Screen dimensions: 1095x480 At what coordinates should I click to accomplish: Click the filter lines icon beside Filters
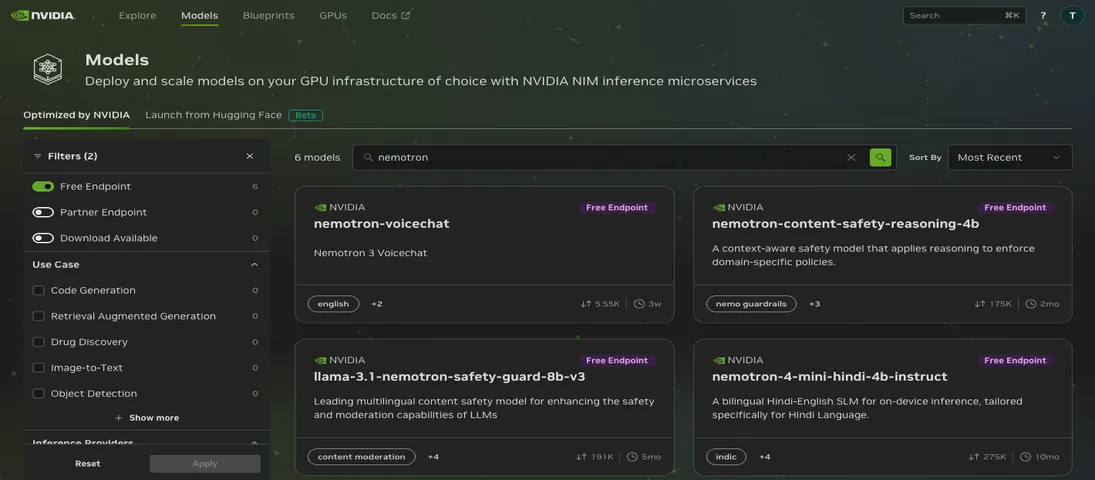(38, 157)
